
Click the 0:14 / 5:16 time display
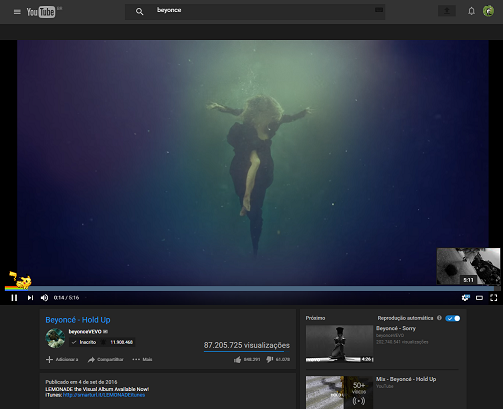66,298
